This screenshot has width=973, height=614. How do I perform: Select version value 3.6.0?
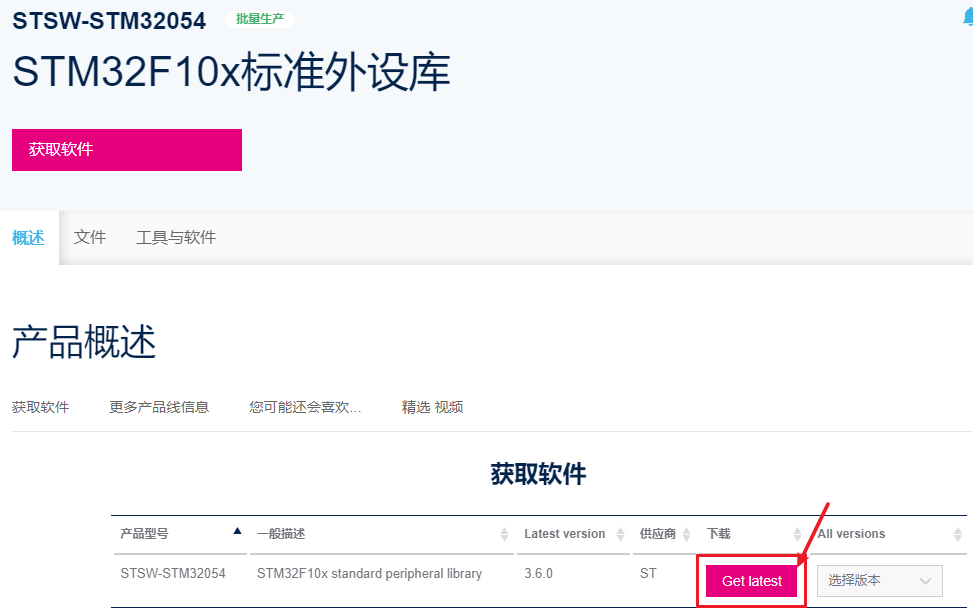(x=538, y=574)
